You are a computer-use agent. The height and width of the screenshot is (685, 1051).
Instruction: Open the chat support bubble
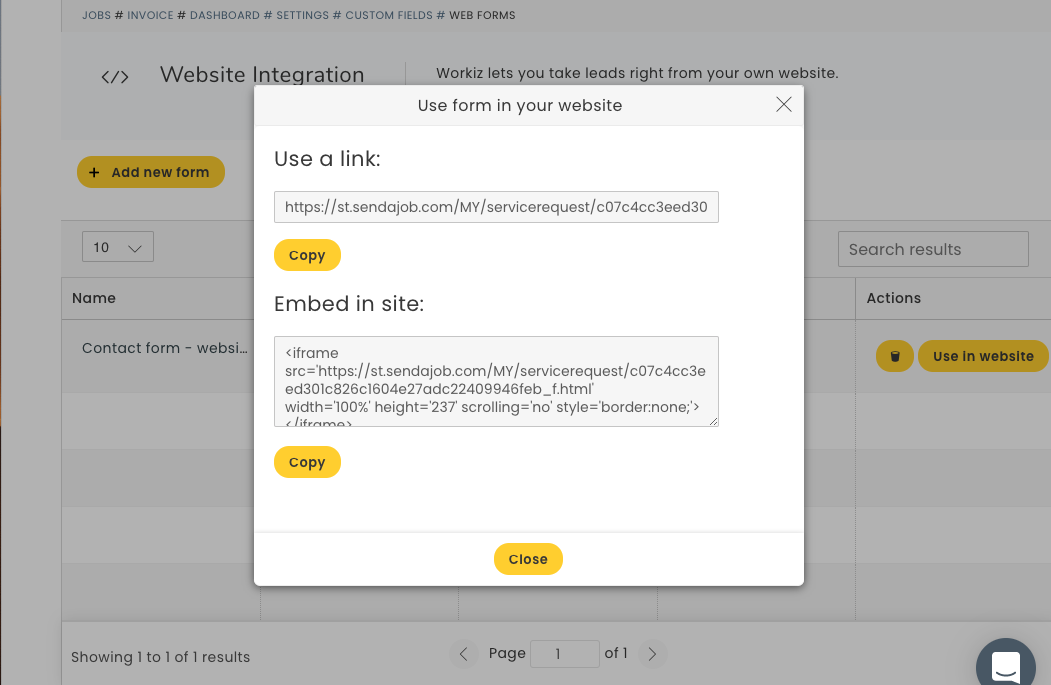(1005, 663)
